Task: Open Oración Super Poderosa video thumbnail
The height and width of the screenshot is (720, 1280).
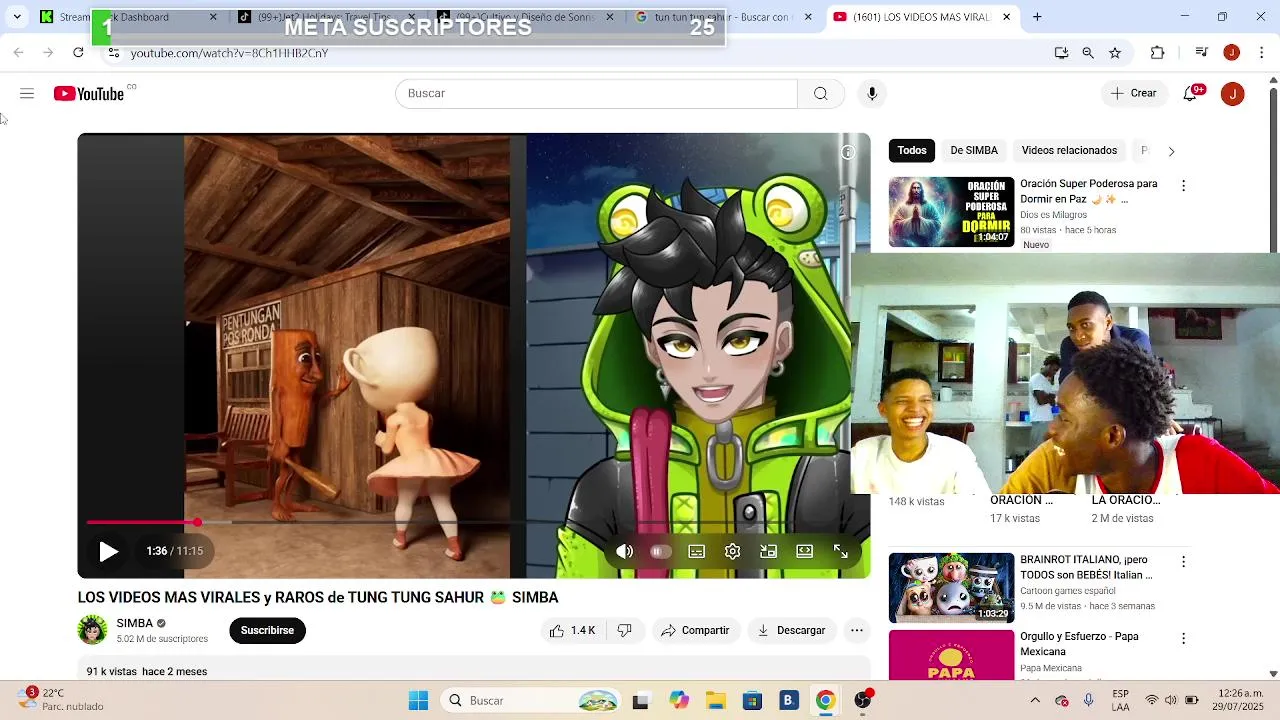Action: [951, 212]
